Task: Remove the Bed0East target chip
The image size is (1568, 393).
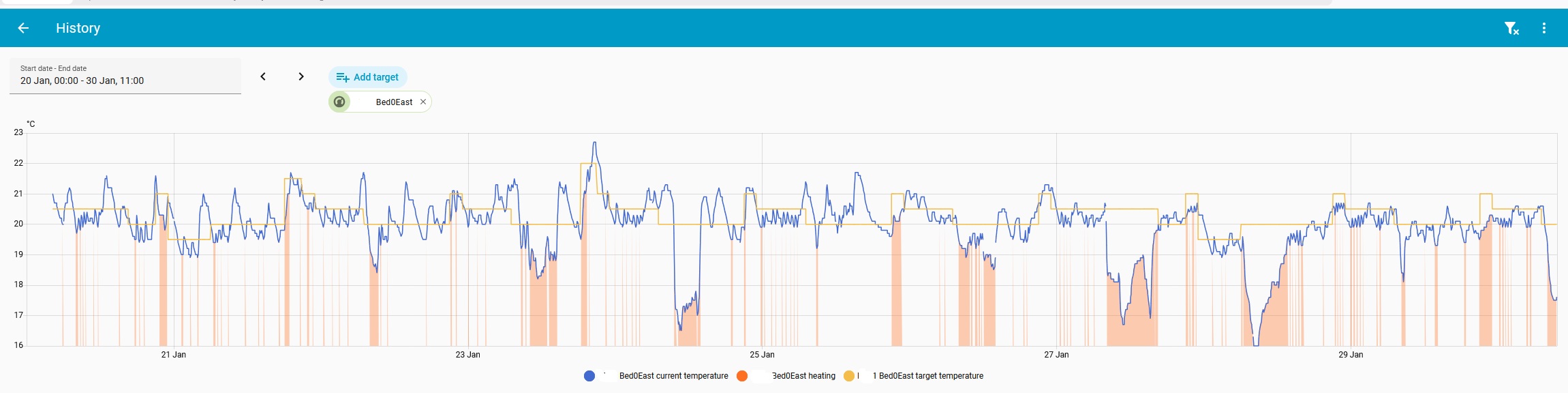Action: (423, 102)
